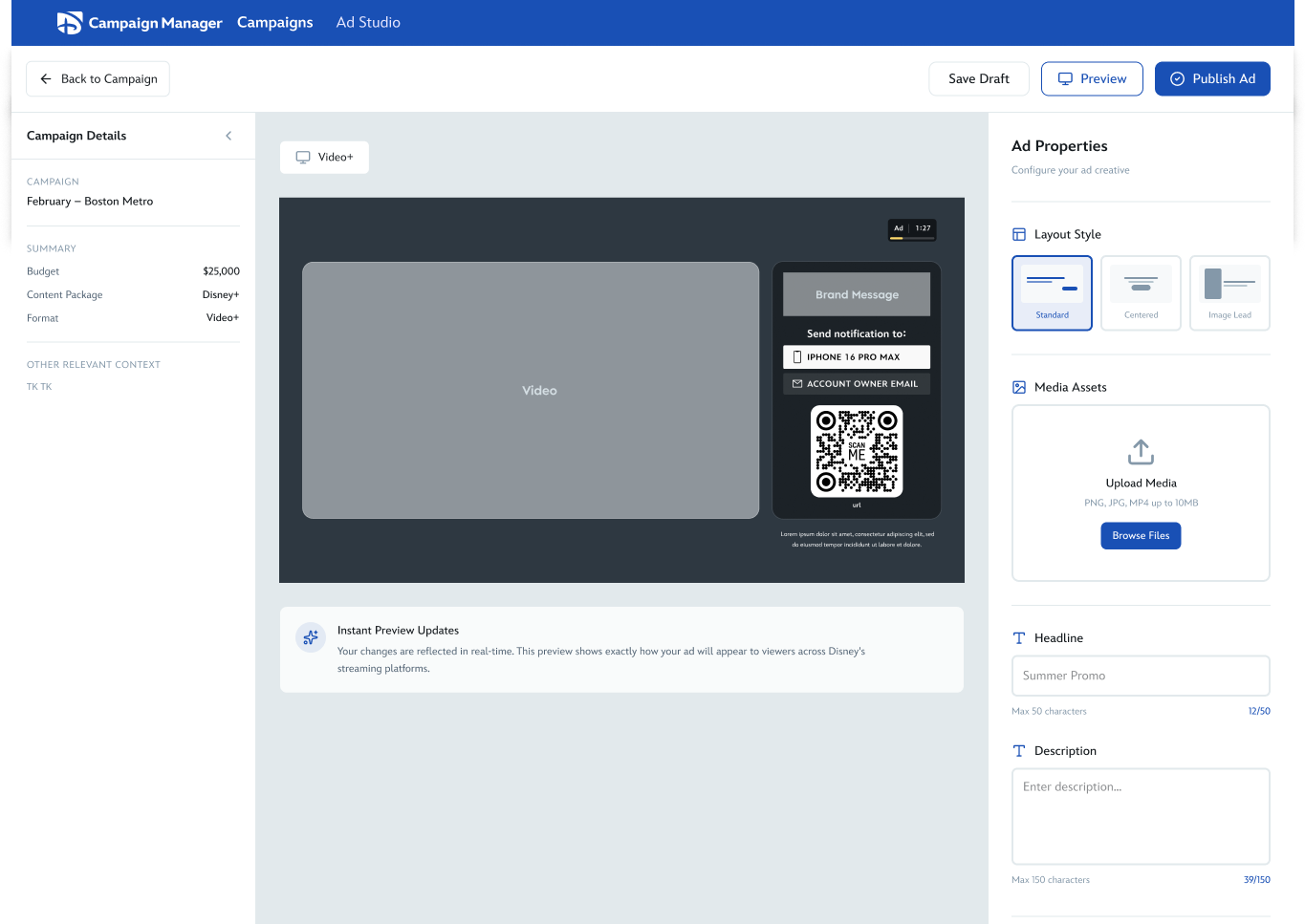This screenshot has width=1305, height=924.
Task: Click the Save Draft button
Action: tap(979, 79)
